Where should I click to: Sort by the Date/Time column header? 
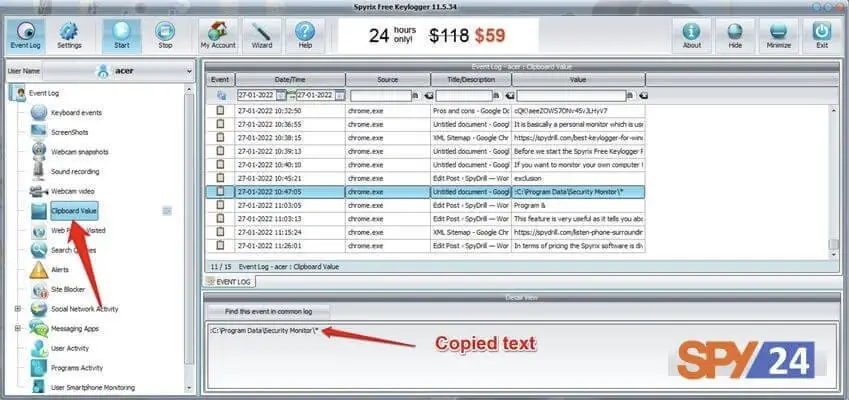tap(290, 80)
